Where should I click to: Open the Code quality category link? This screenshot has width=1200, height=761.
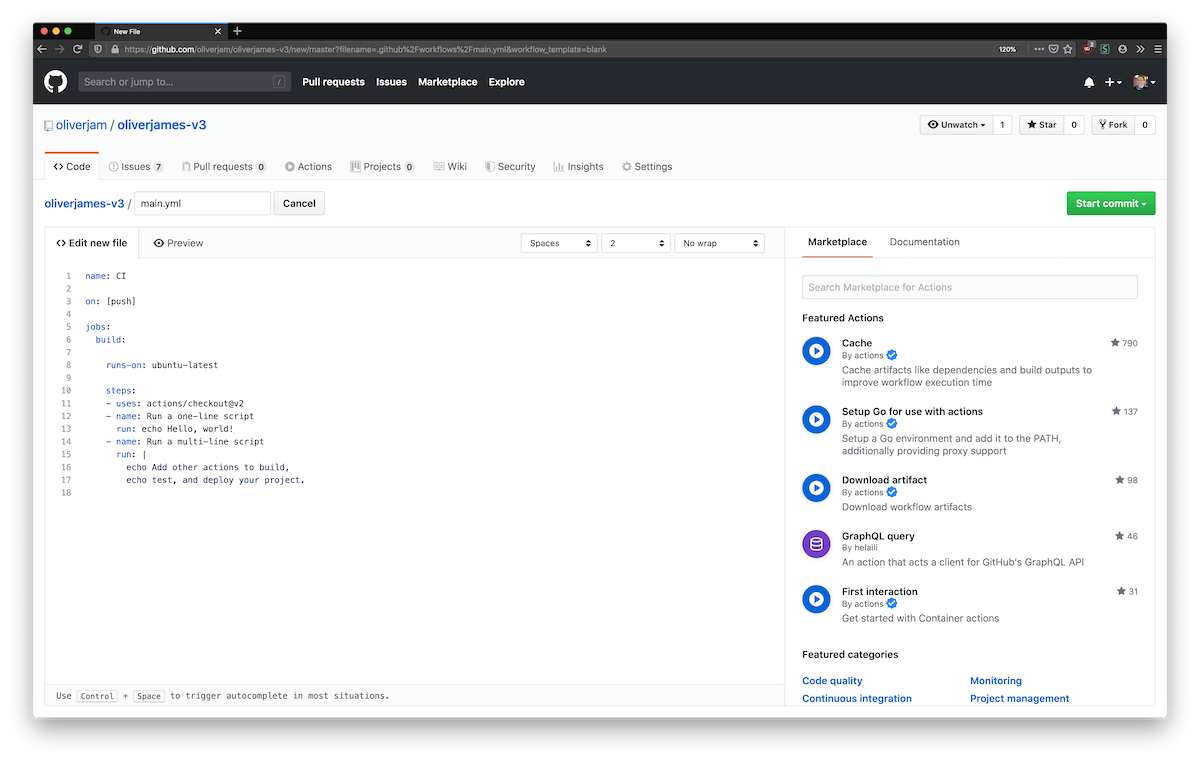(x=832, y=681)
